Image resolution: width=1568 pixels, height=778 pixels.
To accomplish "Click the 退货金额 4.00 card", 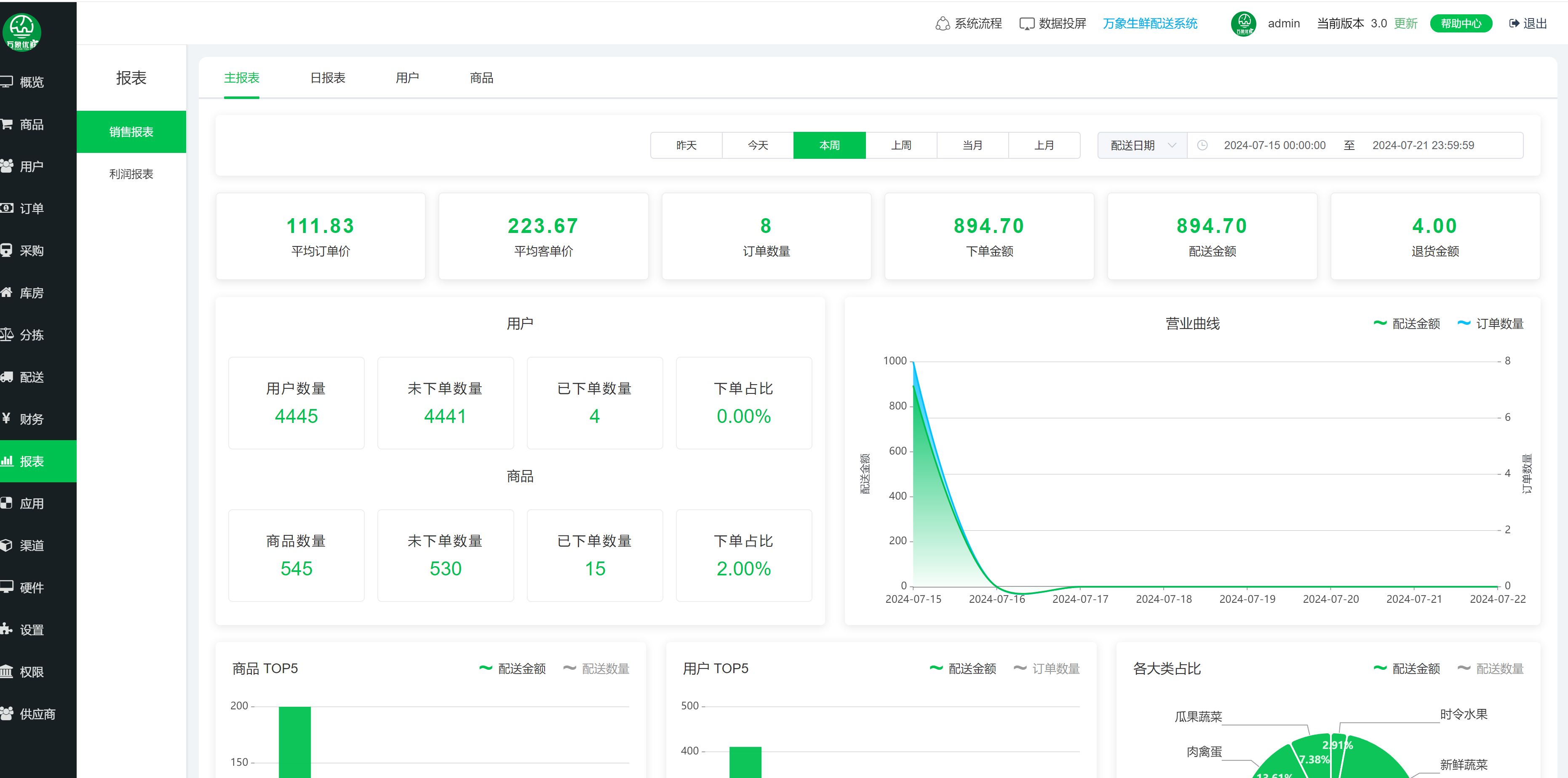I will coord(1435,237).
